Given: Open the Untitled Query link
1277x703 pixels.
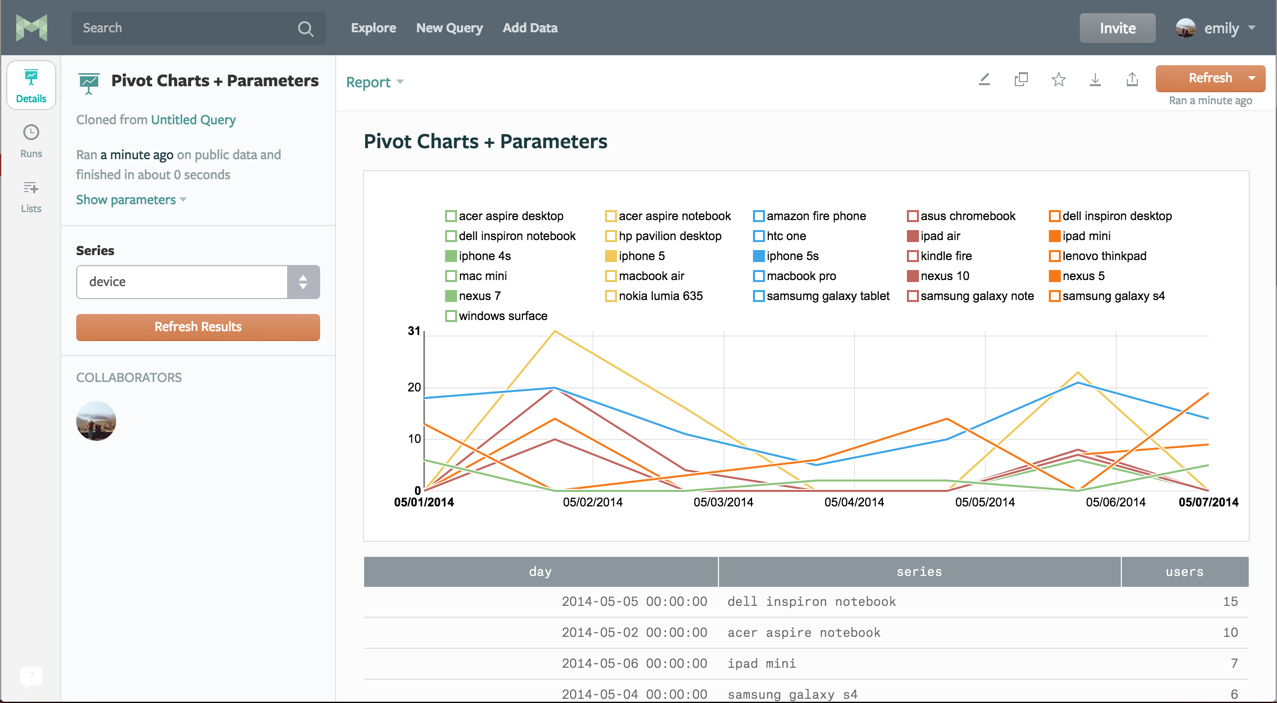Looking at the screenshot, I should coord(193,120).
